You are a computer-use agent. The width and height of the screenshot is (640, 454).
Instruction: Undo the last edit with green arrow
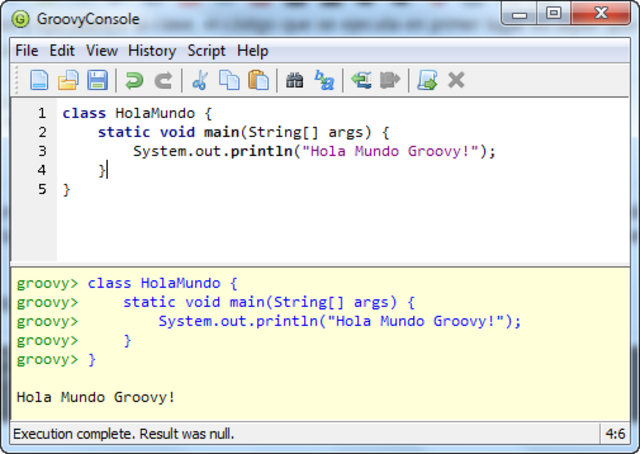point(134,80)
